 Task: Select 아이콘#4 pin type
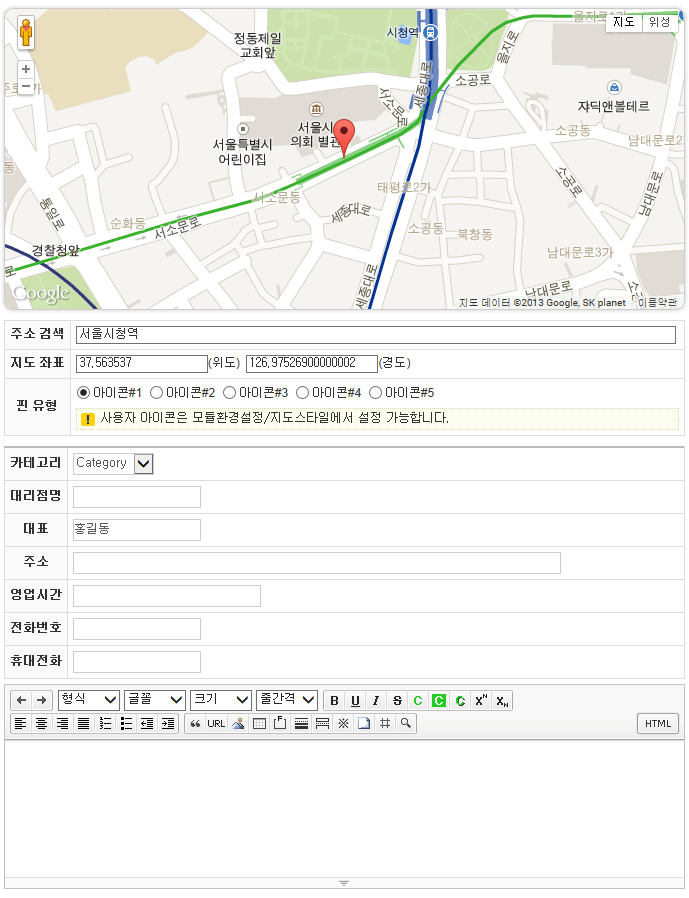tap(302, 392)
